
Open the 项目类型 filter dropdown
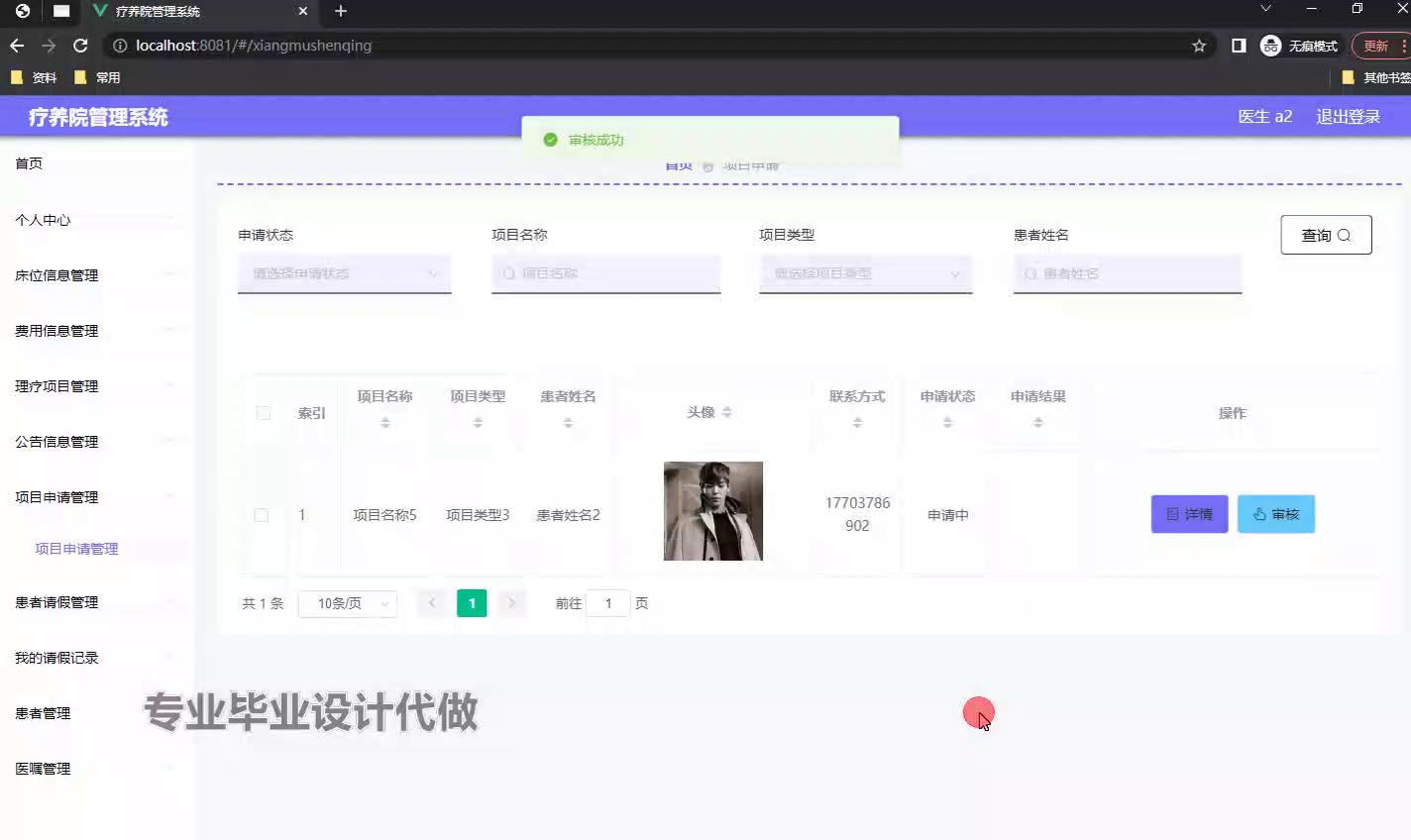[865, 273]
